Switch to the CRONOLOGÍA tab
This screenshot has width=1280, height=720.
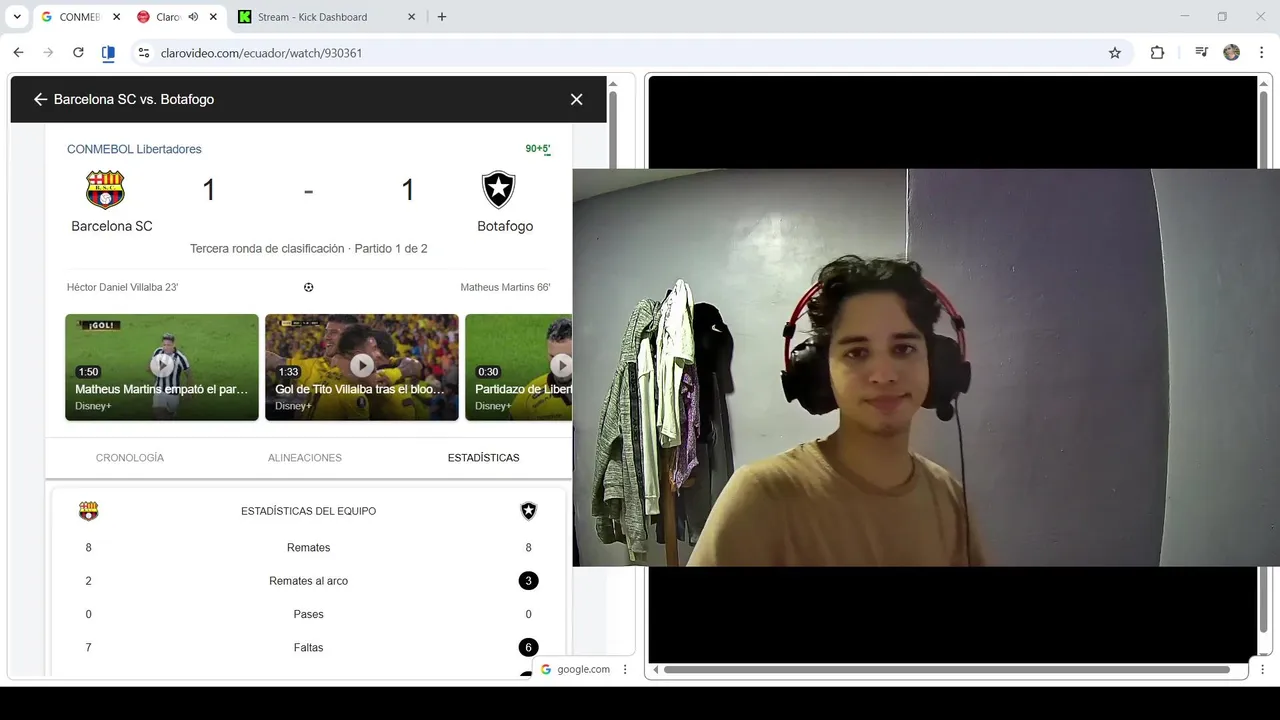pyautogui.click(x=130, y=458)
